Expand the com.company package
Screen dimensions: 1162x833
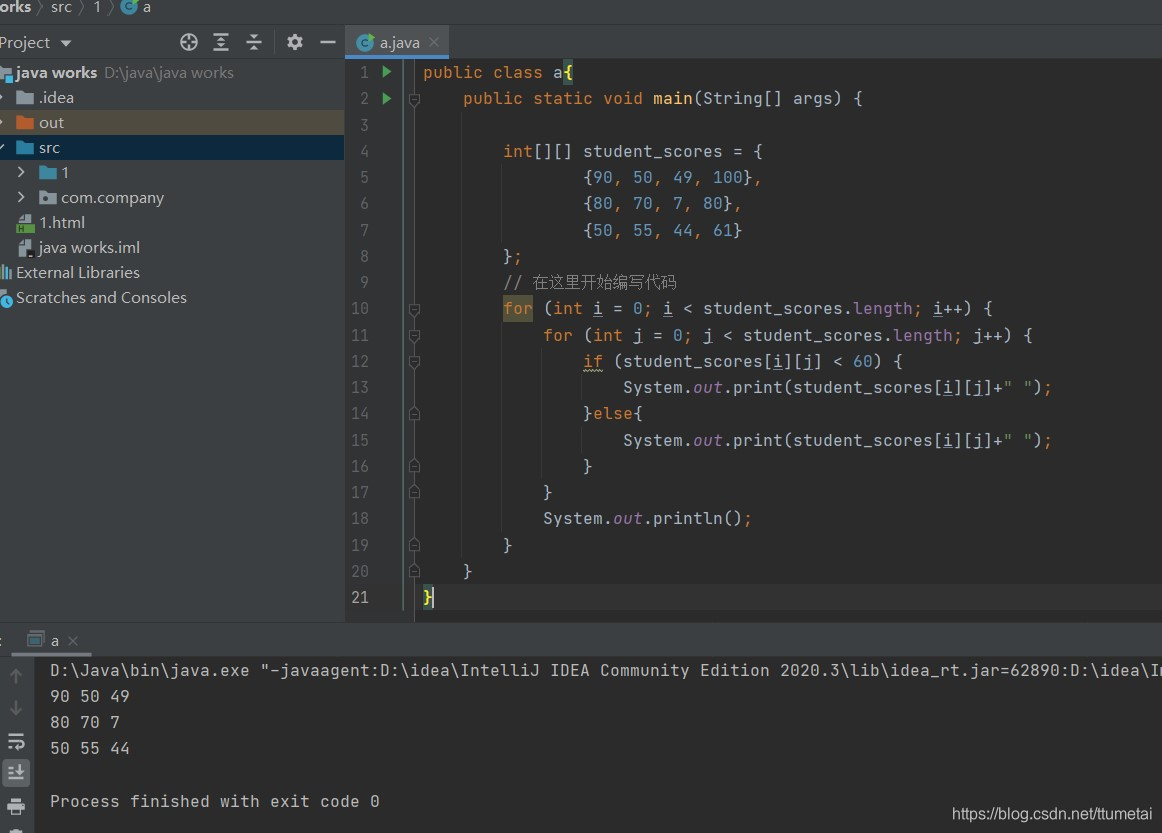point(21,197)
